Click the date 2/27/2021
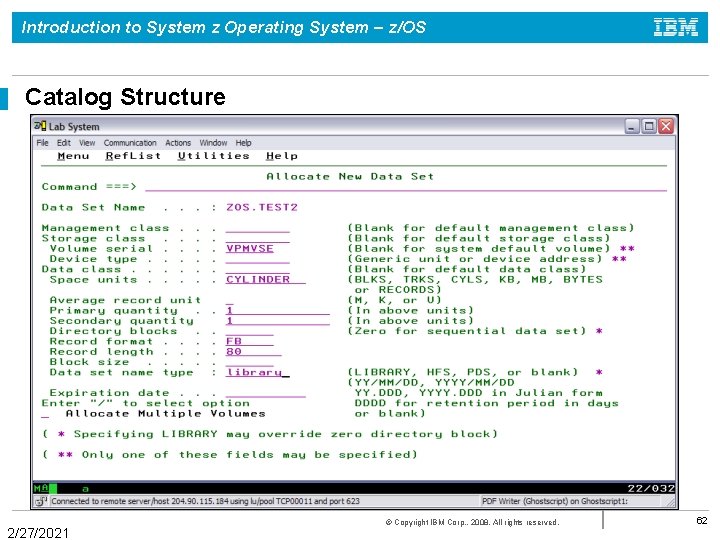The height and width of the screenshot is (540, 720). tap(38, 533)
